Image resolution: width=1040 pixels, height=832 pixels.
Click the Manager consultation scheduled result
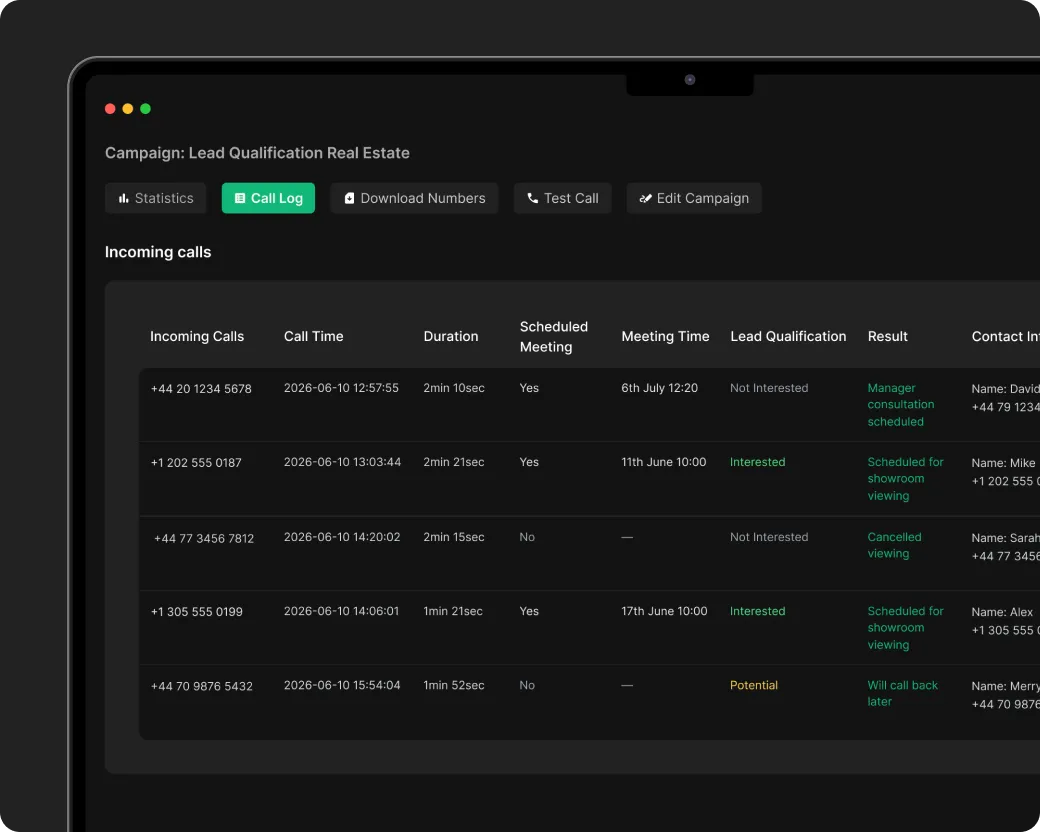901,405
